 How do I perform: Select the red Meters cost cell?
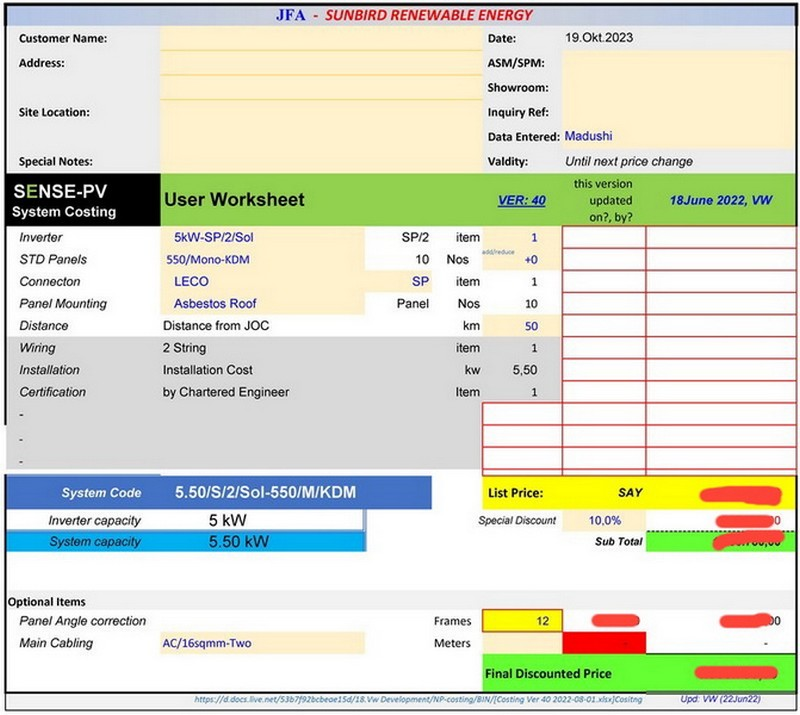click(x=604, y=643)
